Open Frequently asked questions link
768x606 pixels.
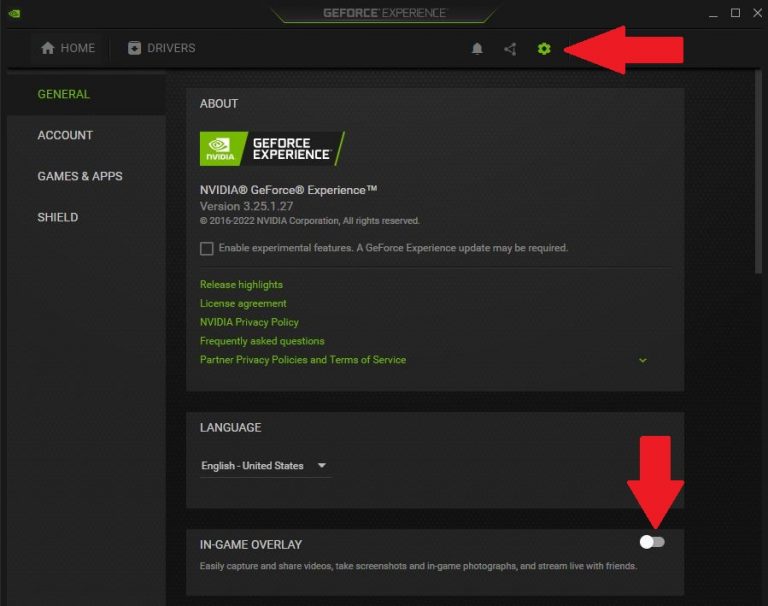262,341
